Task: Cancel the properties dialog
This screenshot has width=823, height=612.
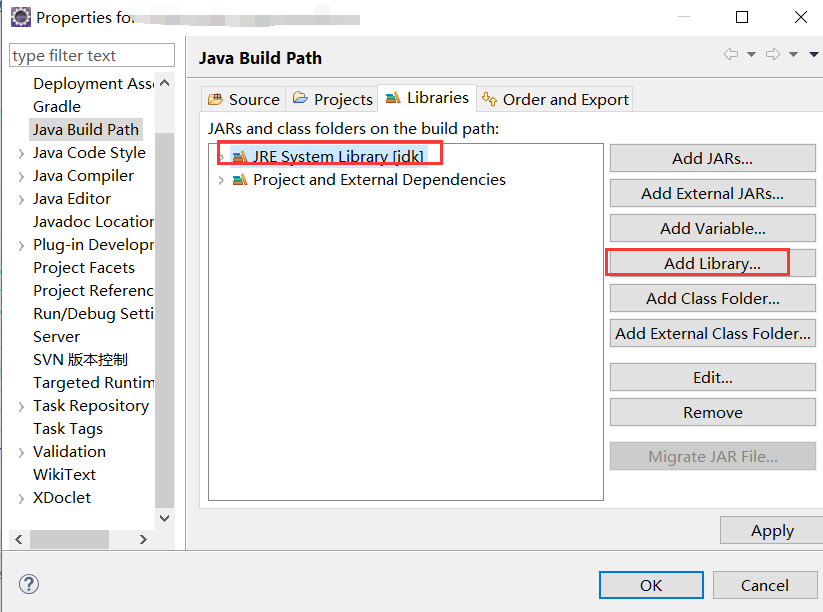Action: pyautogui.click(x=765, y=585)
